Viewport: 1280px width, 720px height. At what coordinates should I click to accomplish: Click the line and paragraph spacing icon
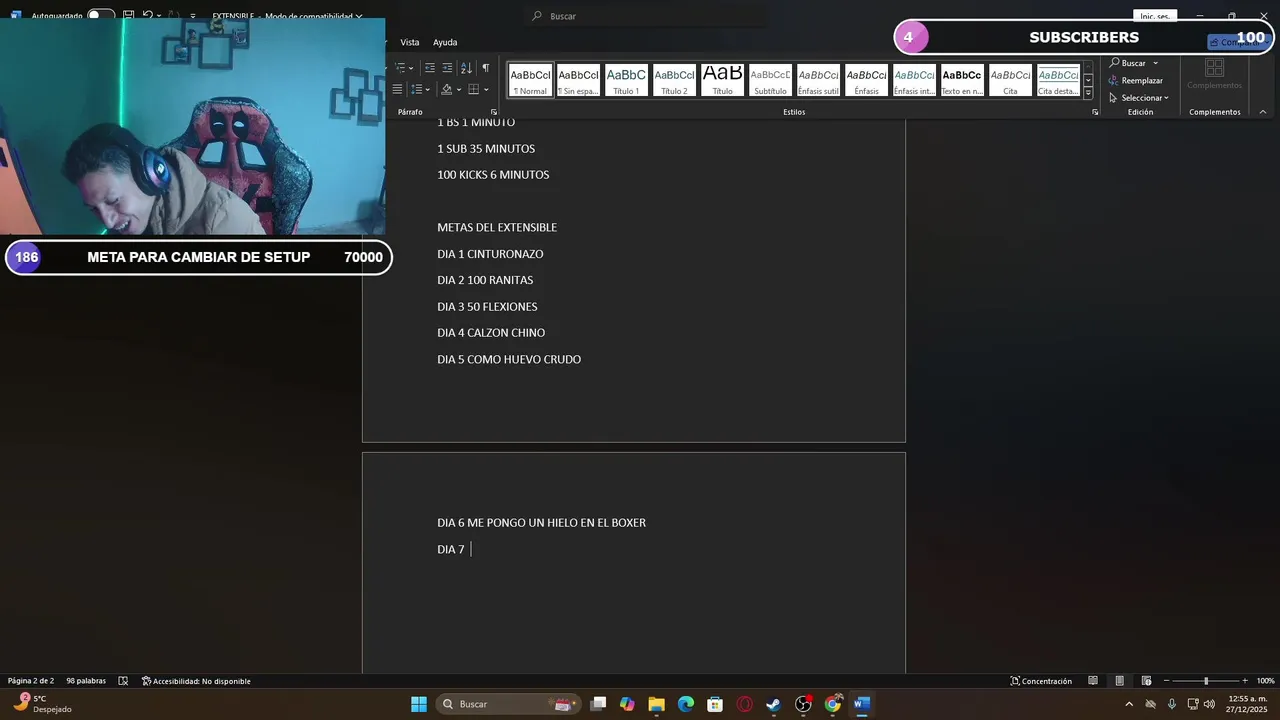[x=416, y=90]
